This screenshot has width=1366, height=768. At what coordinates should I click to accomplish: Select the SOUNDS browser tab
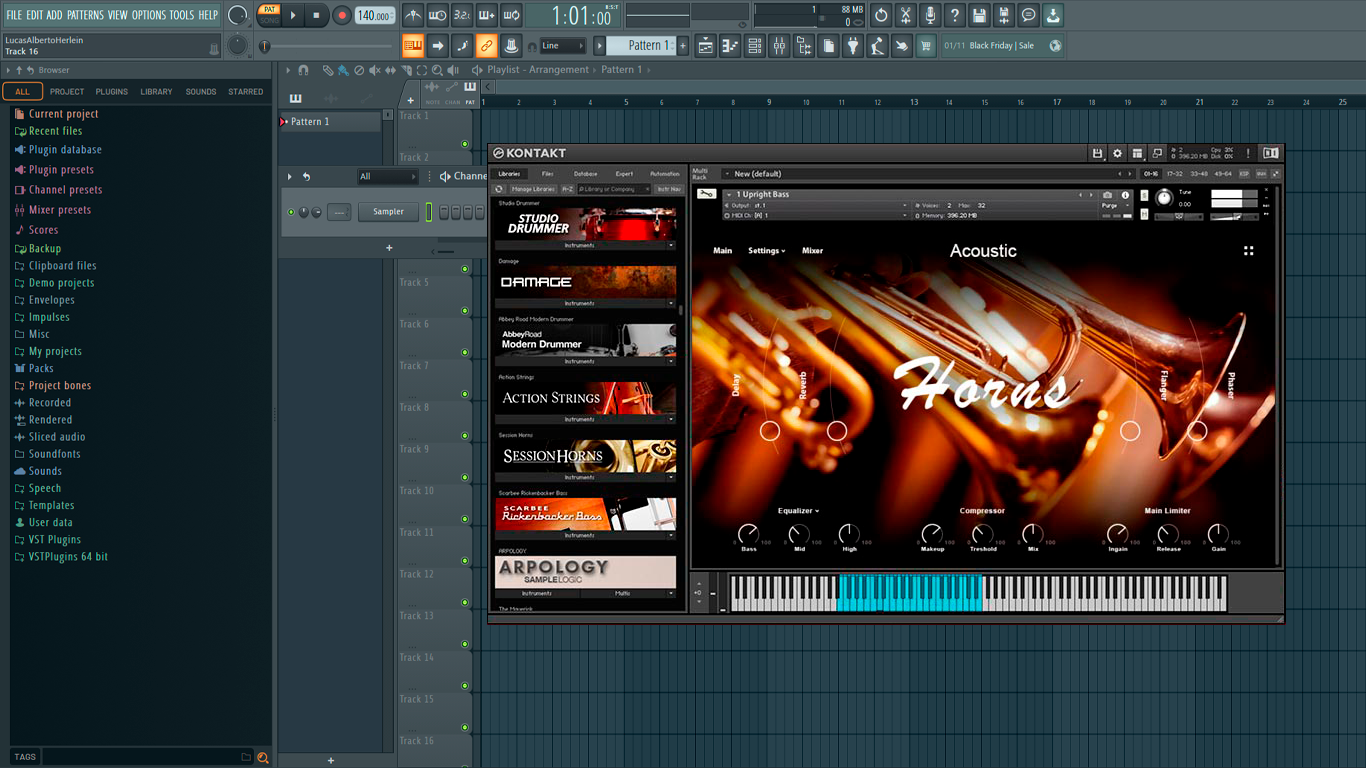click(201, 91)
